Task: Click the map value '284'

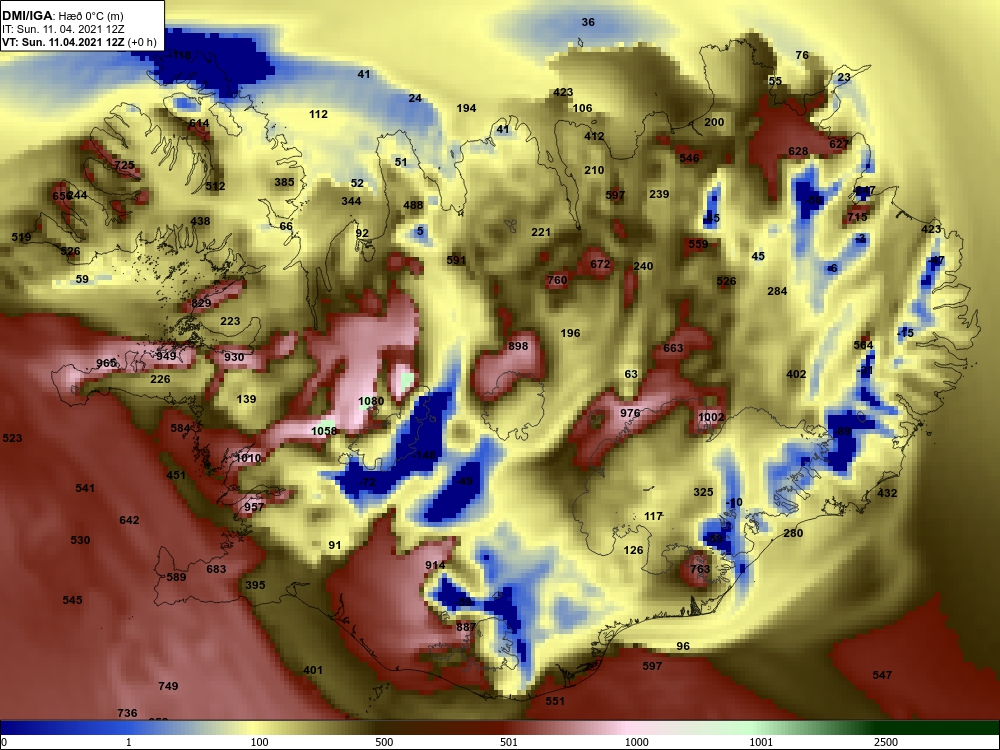Action: click(x=777, y=291)
